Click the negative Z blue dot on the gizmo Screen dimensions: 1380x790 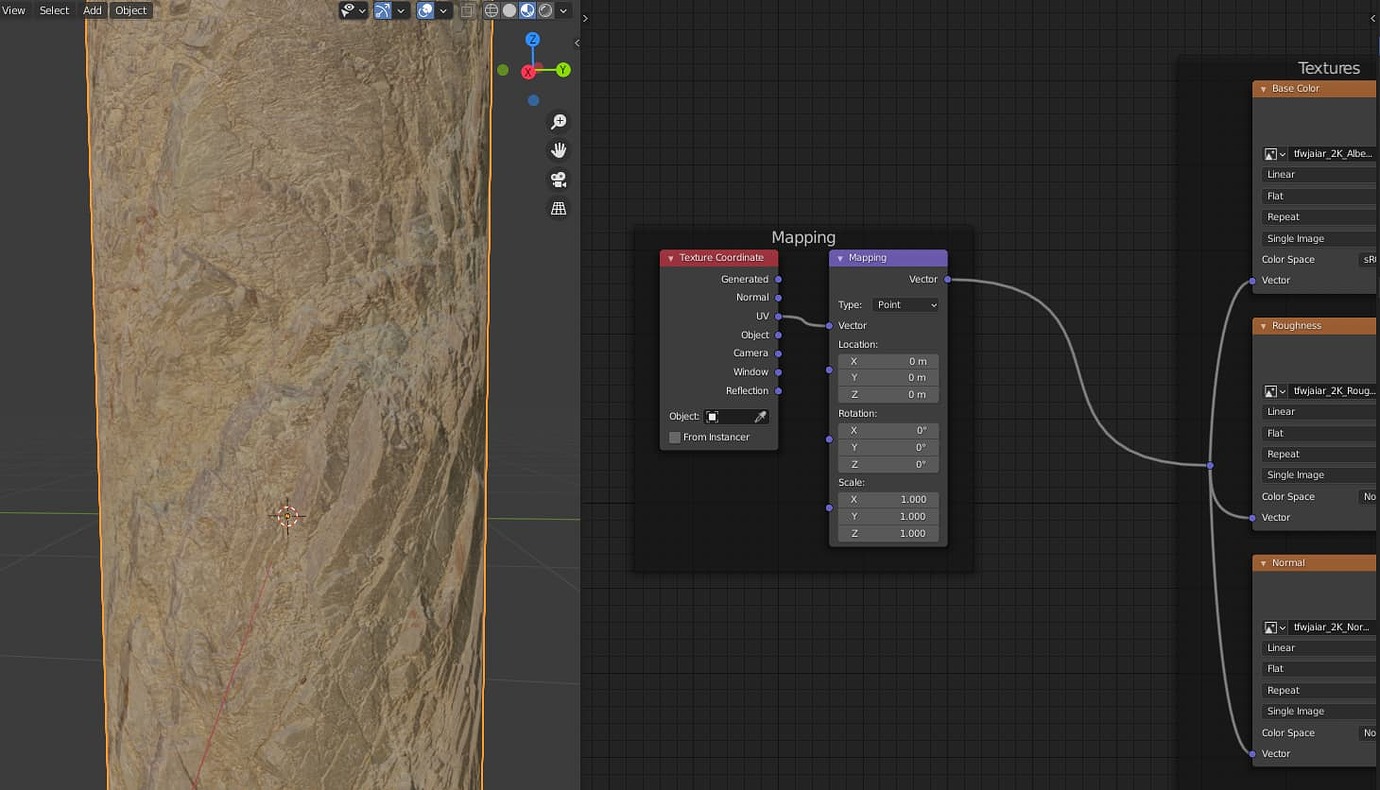[x=533, y=100]
